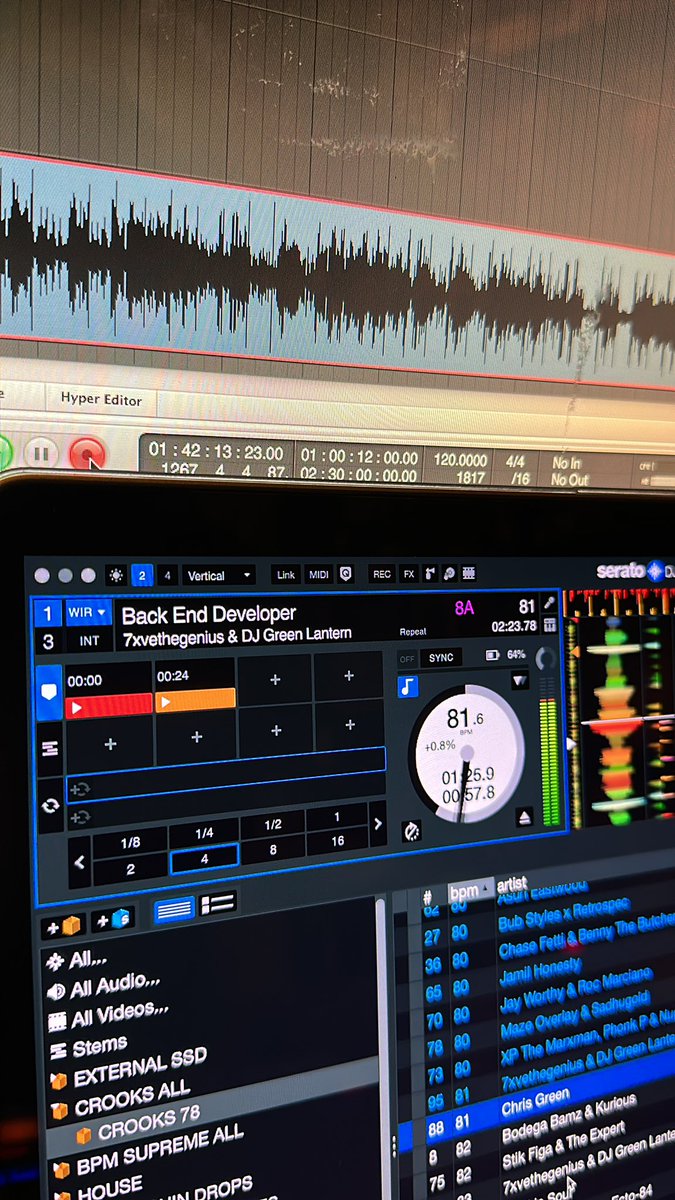Viewport: 675px width, 1200px height.
Task: Sort library by artist column
Action: [511, 885]
